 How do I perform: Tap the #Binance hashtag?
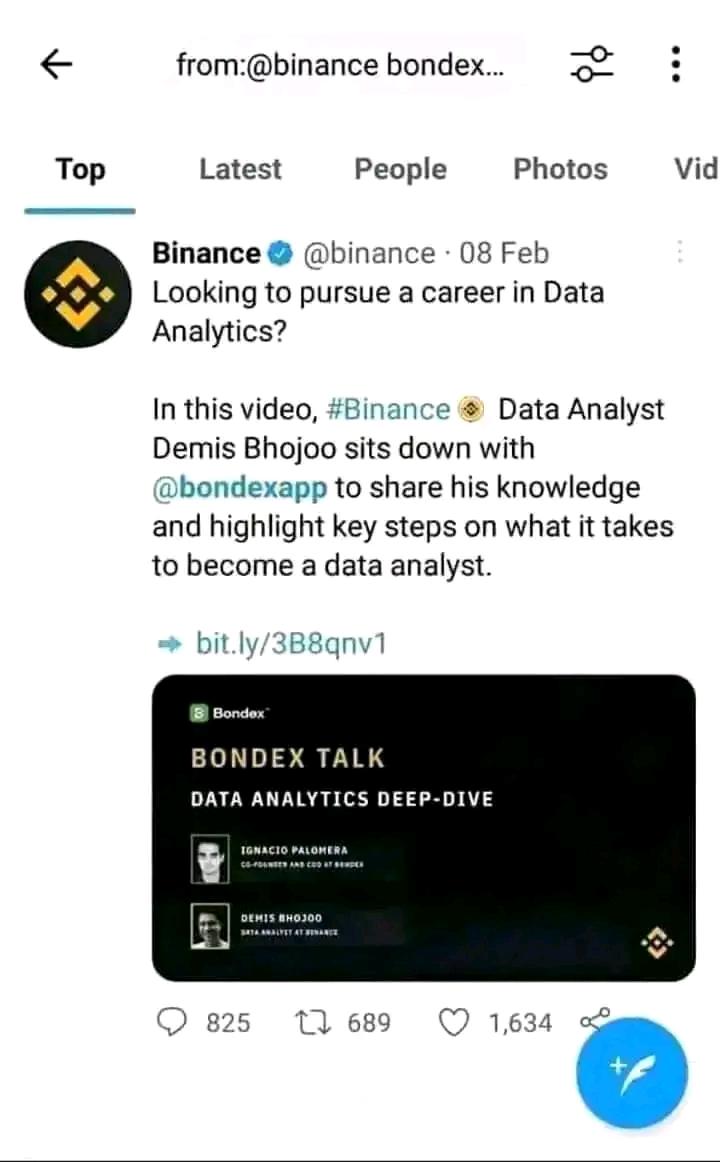click(x=388, y=410)
